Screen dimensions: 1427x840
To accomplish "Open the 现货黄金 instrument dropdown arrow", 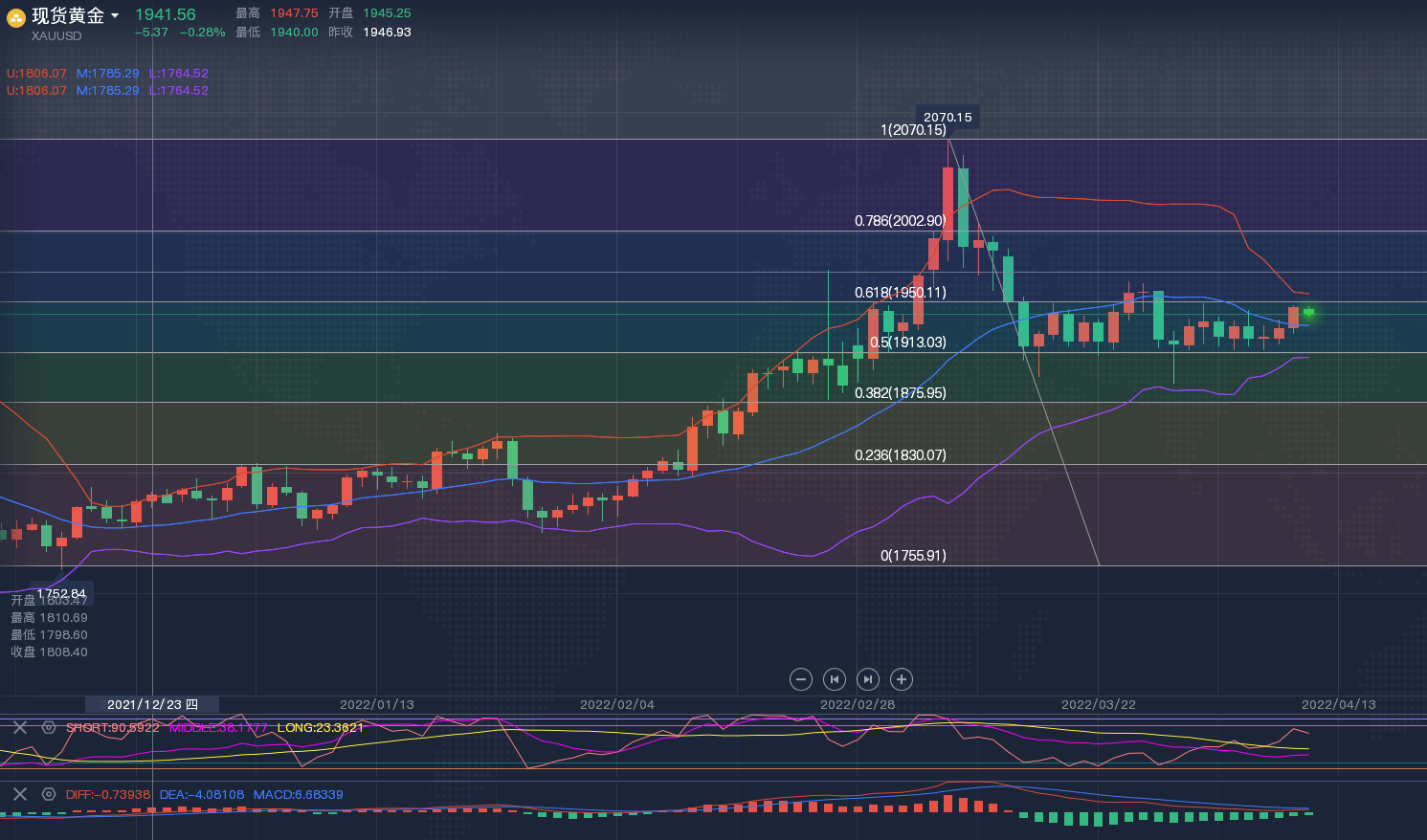I will [115, 15].
